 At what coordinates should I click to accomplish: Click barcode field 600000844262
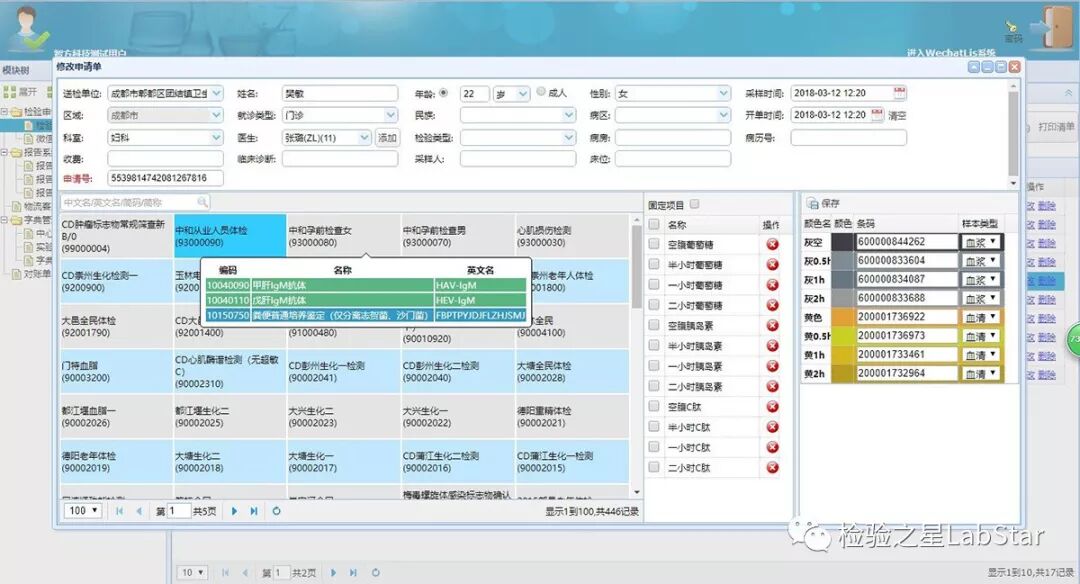point(906,242)
